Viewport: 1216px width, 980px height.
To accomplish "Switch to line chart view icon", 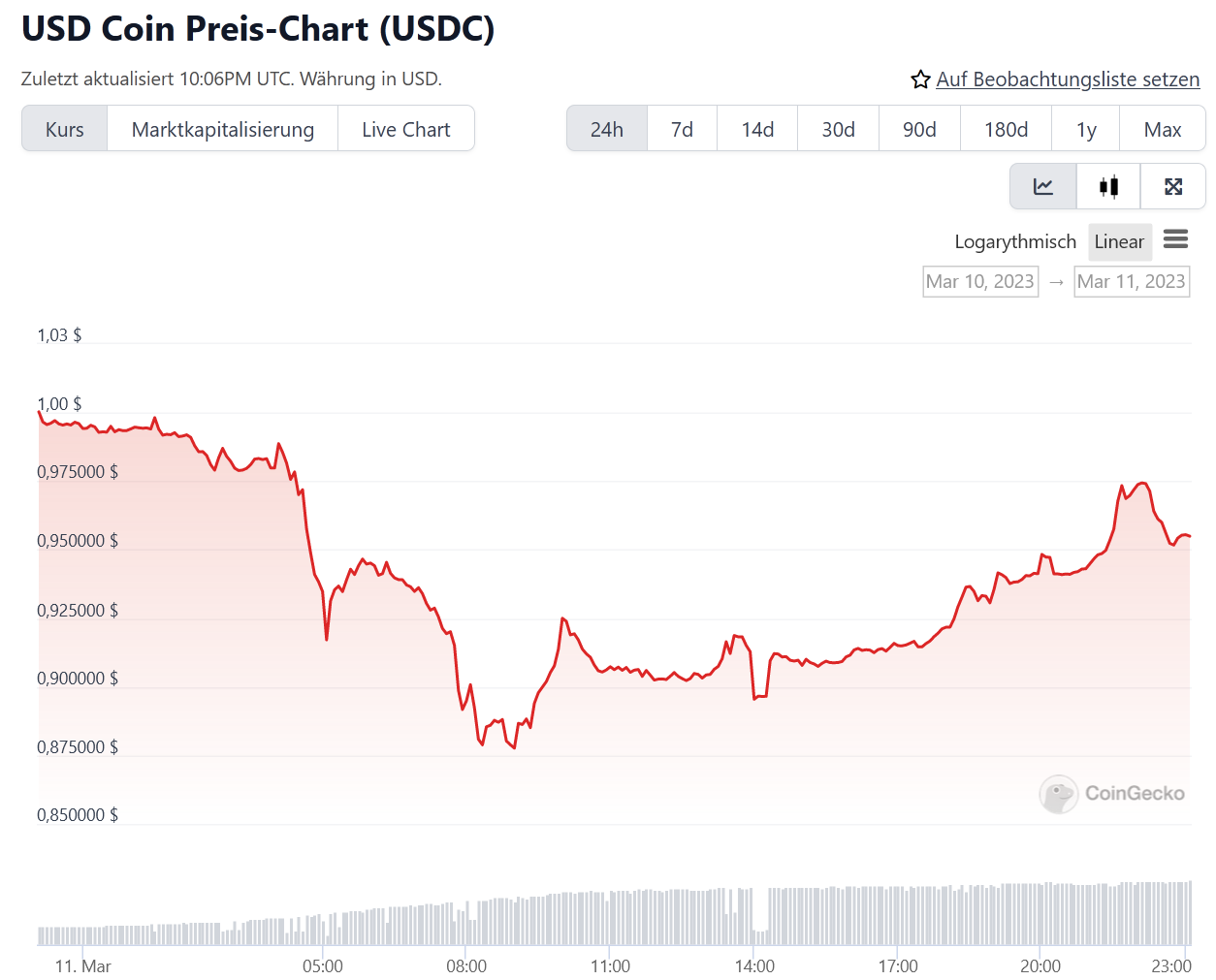I will click(x=1043, y=187).
